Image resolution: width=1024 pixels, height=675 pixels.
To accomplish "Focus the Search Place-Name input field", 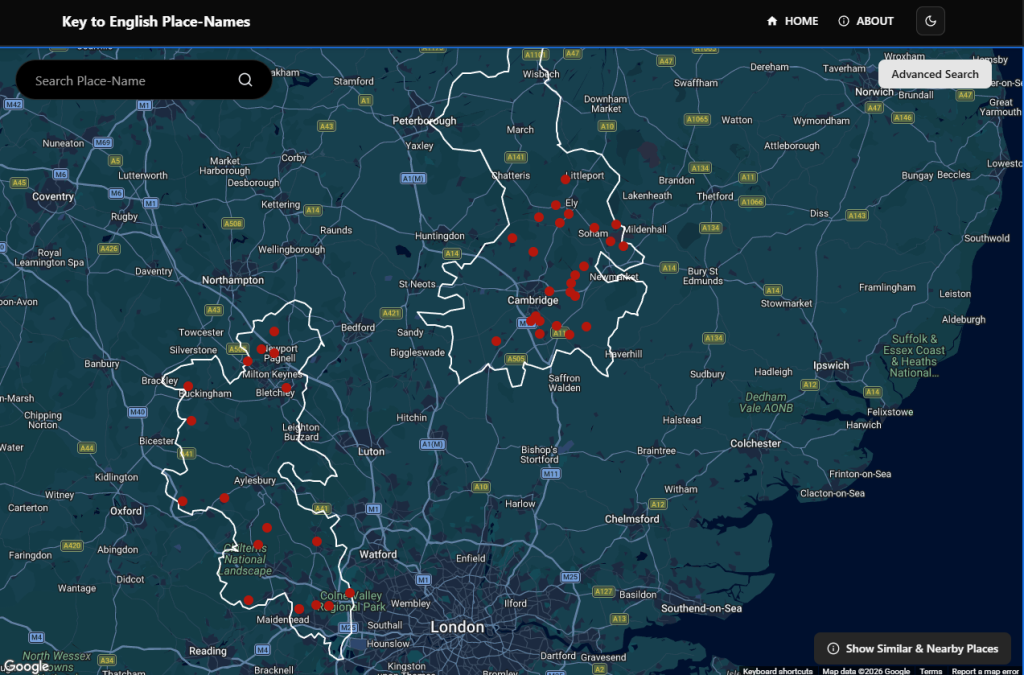I will (x=130, y=80).
